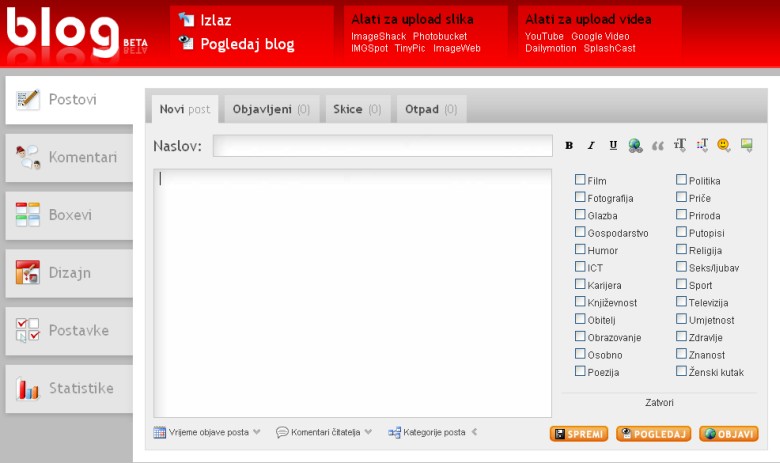Image resolution: width=780 pixels, height=463 pixels.
Task: Open smiley emoticon picker
Action: pyautogui.click(x=724, y=145)
